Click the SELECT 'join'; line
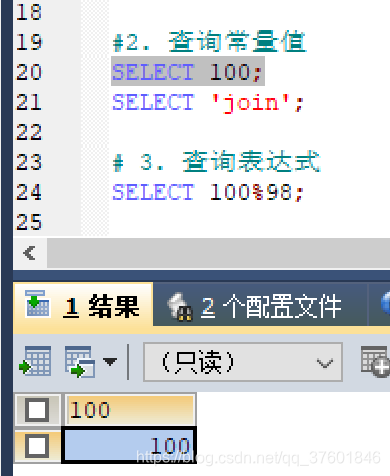The image size is (390, 476). tap(208, 102)
